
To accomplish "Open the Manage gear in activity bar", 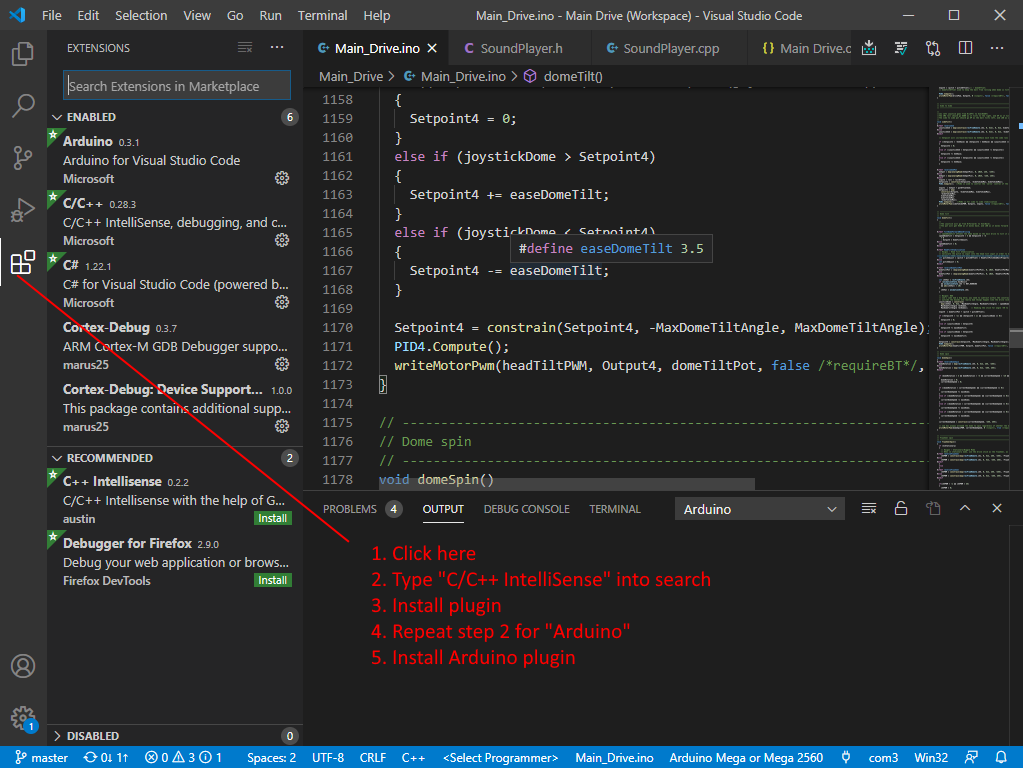I will [x=23, y=718].
